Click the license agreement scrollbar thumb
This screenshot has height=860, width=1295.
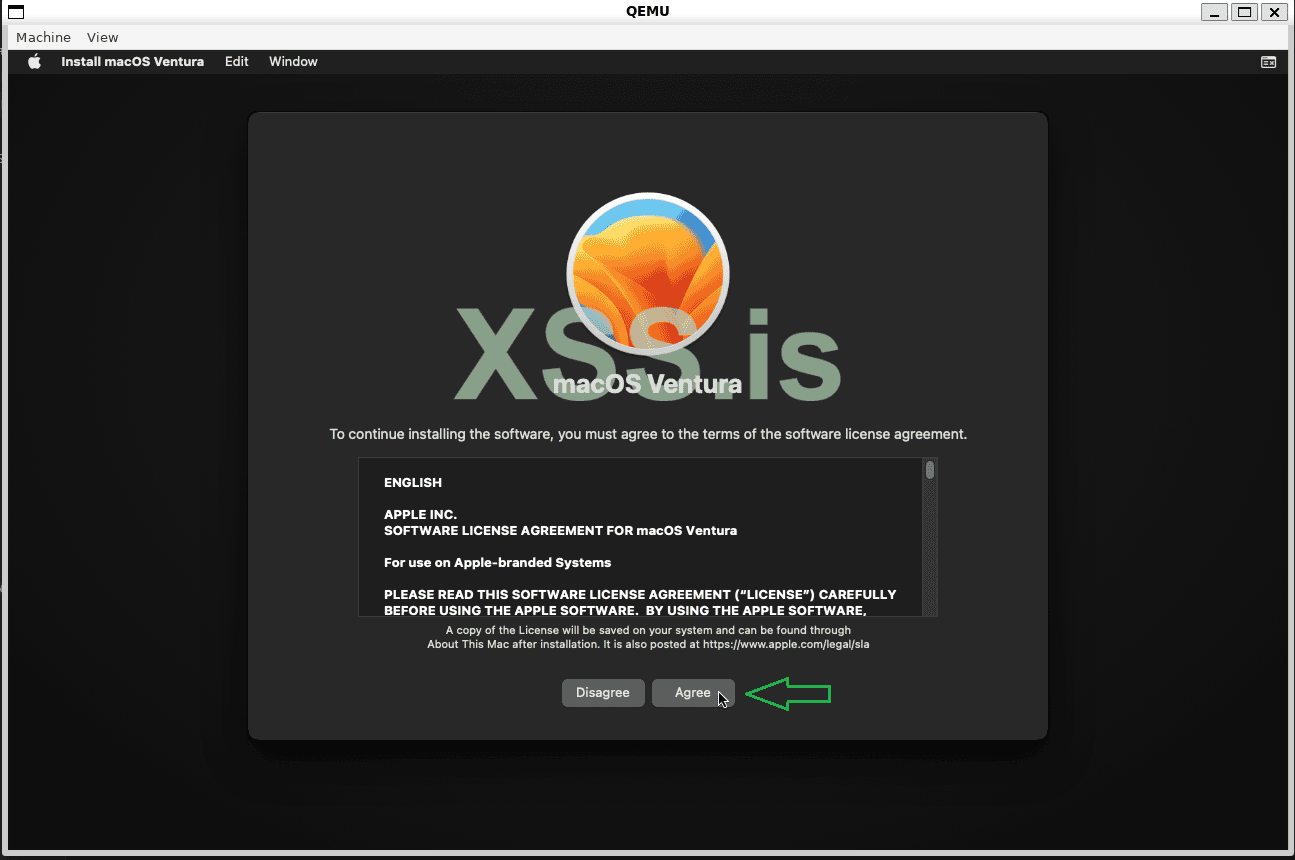(930, 470)
